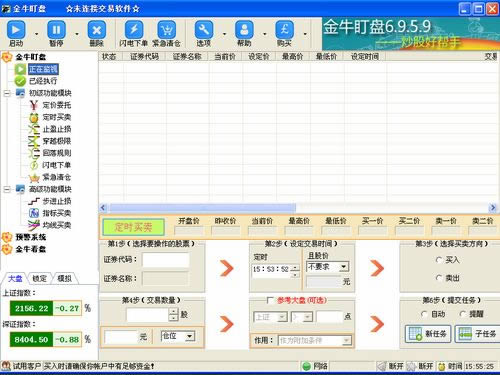Select the 买入 radio button
The image size is (500, 375).
click(439, 260)
